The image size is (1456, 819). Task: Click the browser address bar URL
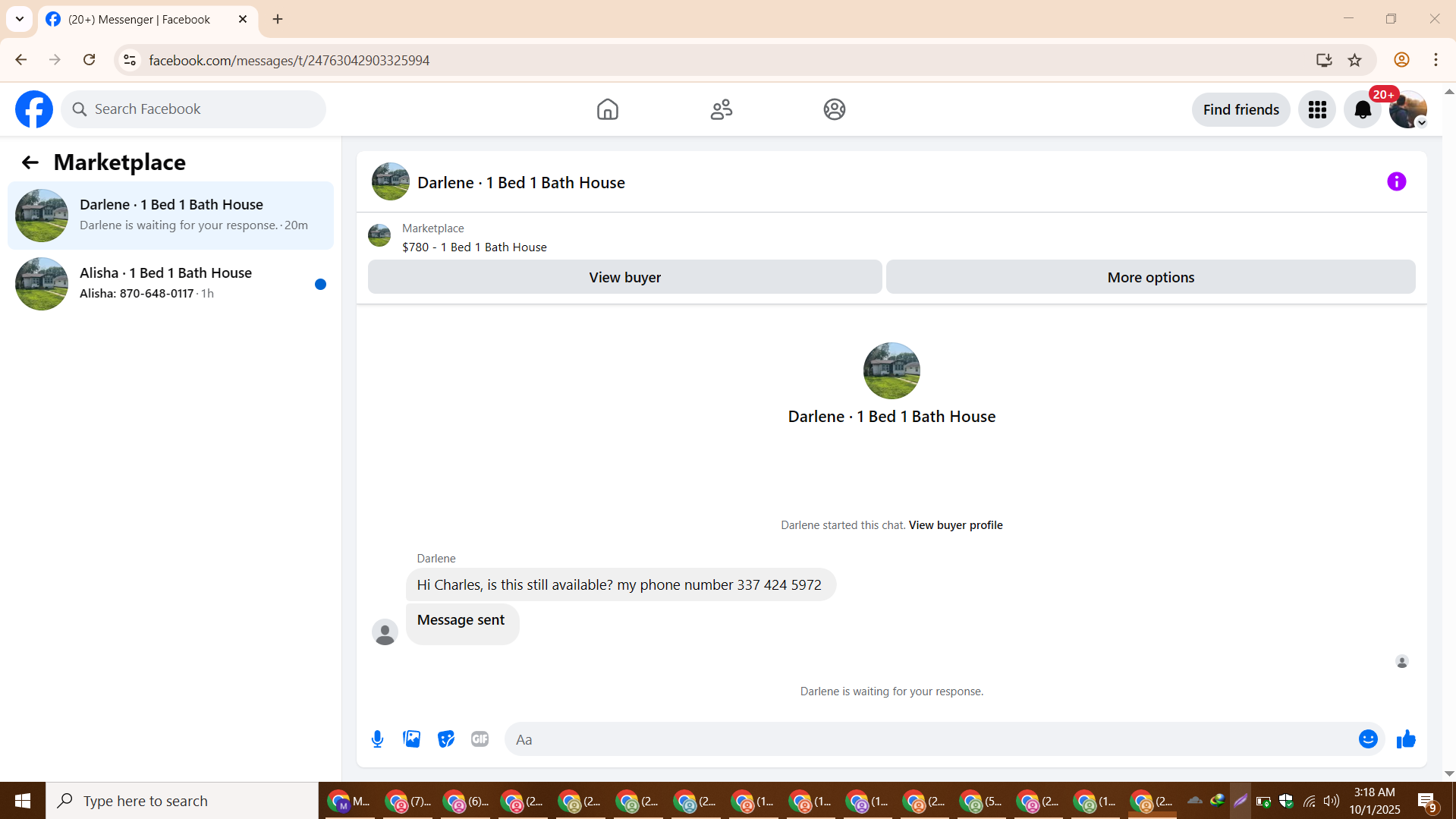(x=289, y=60)
